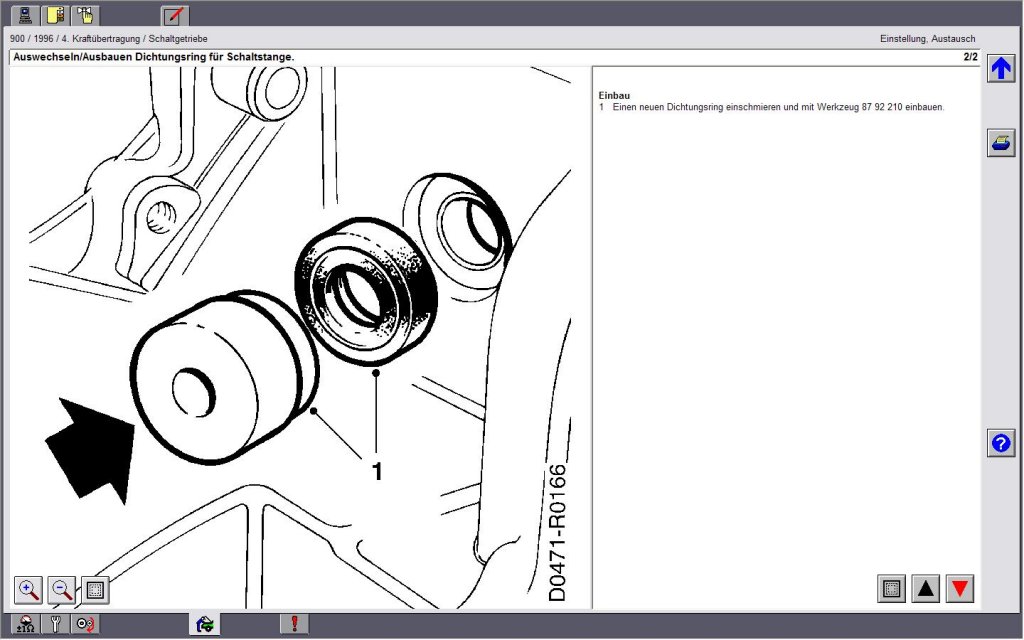Zoom out of the diagram
The width and height of the screenshot is (1024, 640).
(x=62, y=590)
